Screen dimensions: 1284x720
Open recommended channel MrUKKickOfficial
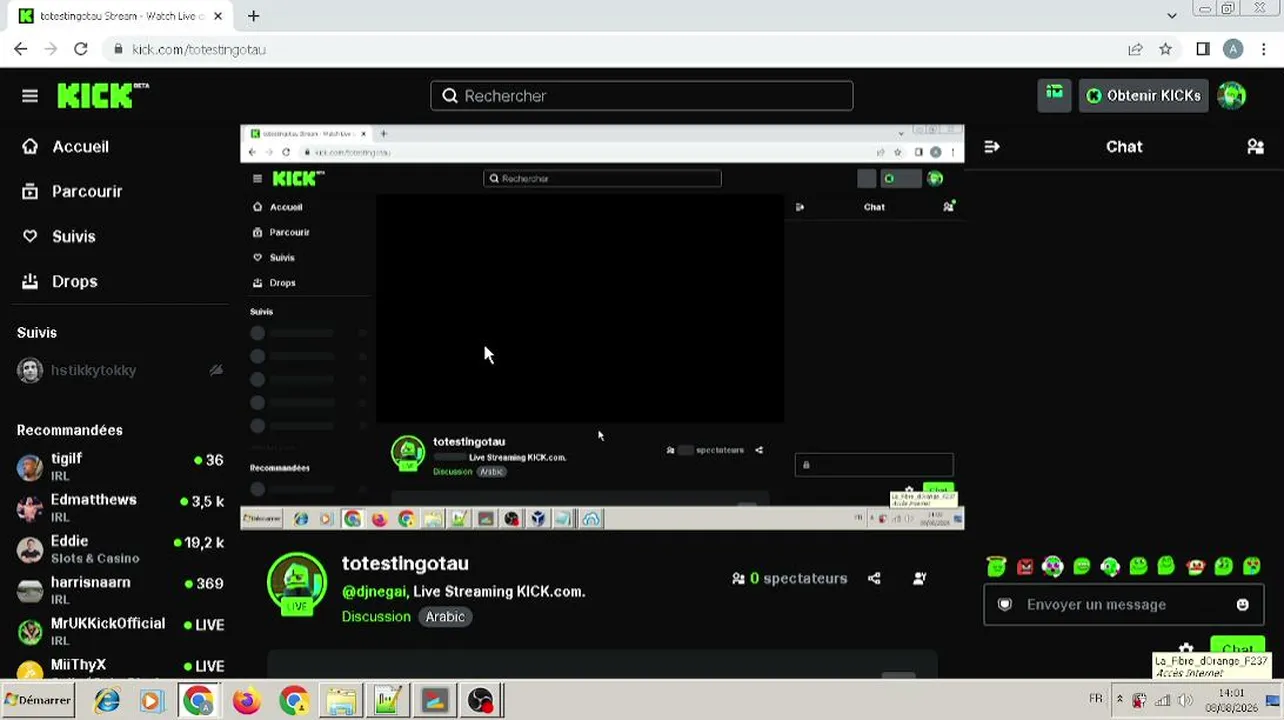[120, 631]
